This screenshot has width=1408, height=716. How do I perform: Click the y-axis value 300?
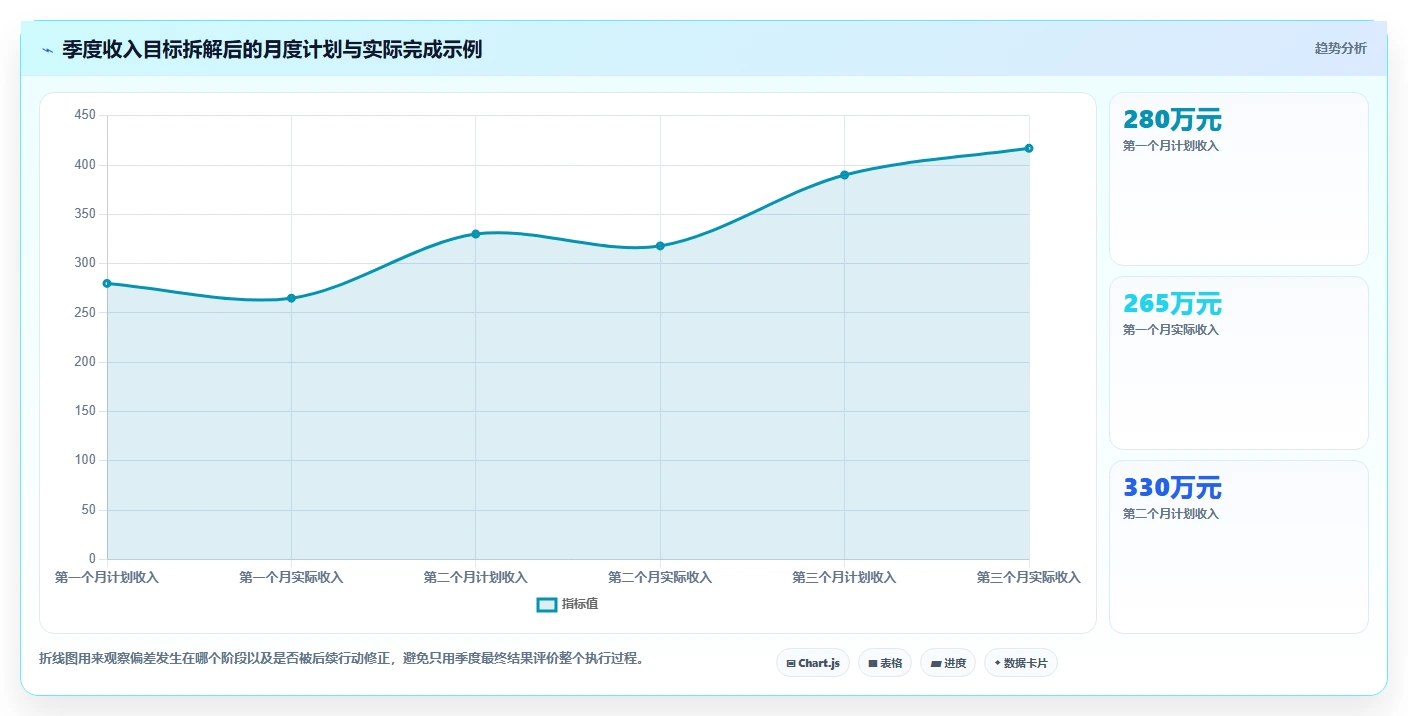tap(85, 263)
